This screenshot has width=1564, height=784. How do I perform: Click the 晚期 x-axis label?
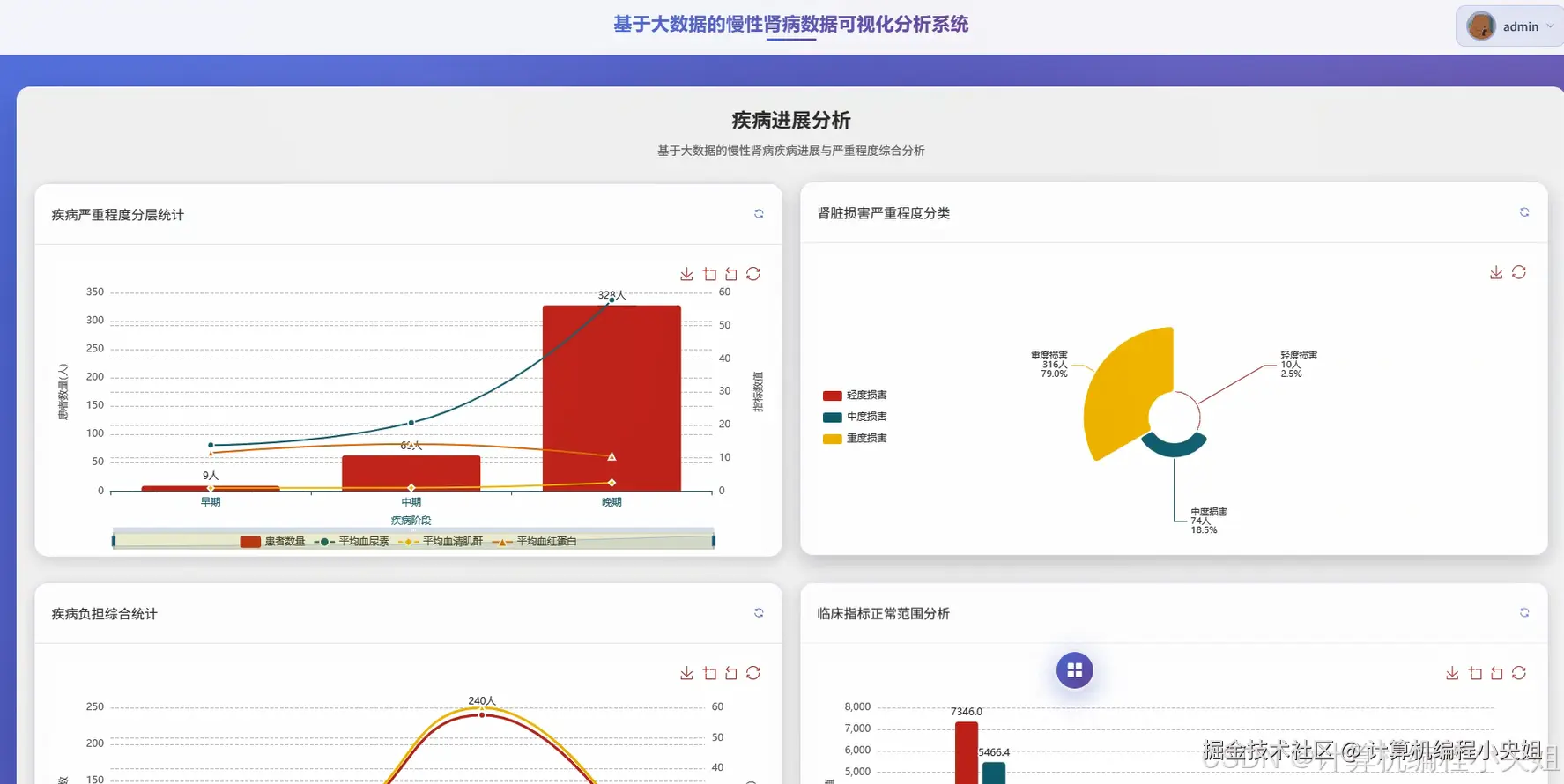tap(612, 502)
